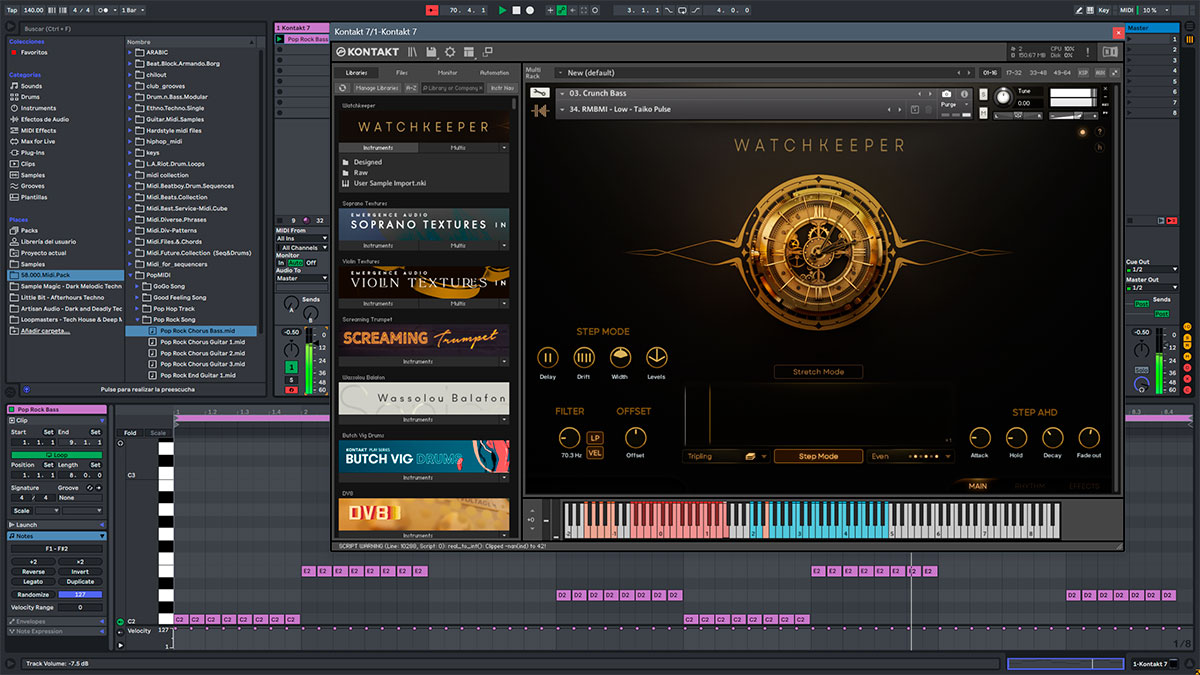Select the Levels step mode icon
Screen dimensions: 1200x675
(x=656, y=357)
